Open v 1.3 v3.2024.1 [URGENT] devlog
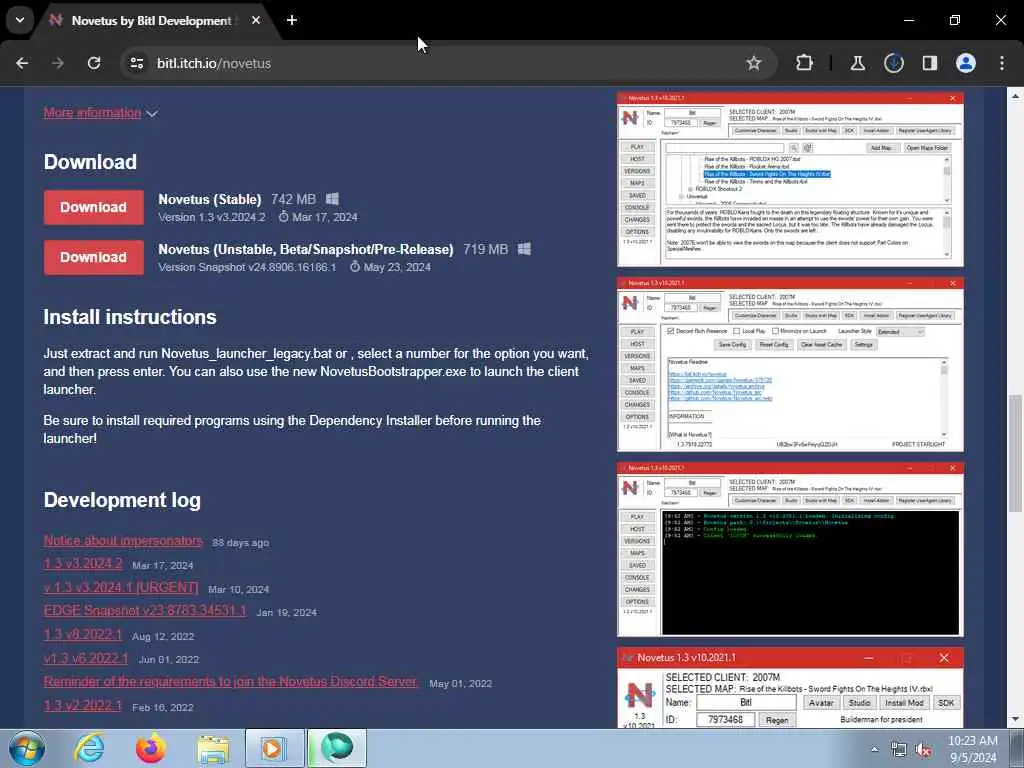This screenshot has width=1024, height=768. [121, 587]
